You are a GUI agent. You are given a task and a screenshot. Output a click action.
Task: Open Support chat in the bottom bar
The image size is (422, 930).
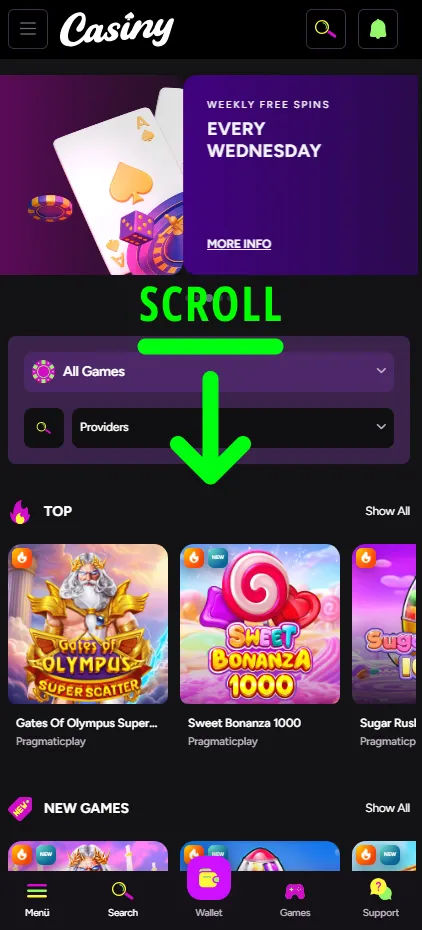tap(381, 897)
